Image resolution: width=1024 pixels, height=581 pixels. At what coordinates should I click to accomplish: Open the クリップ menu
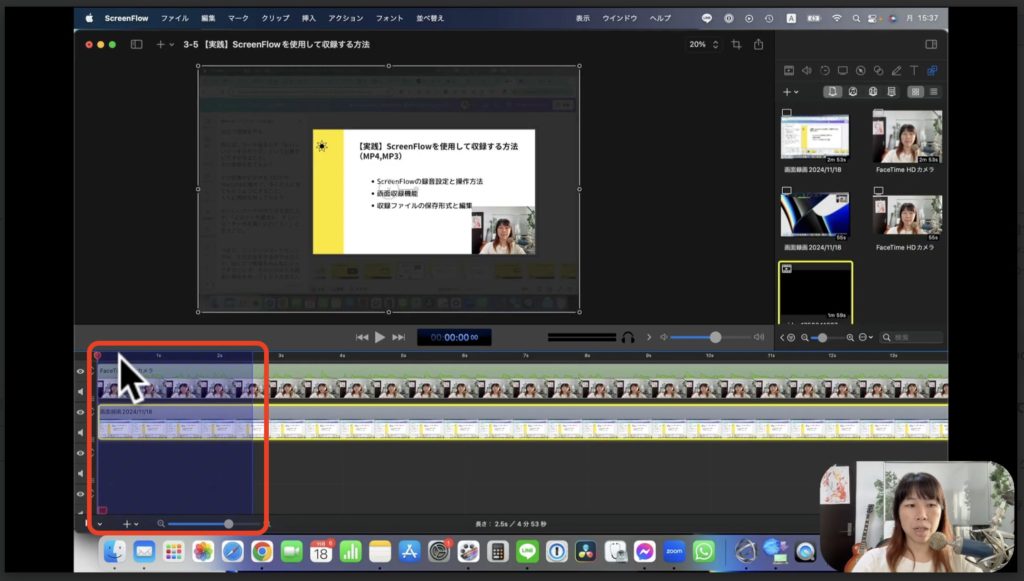tap(275, 18)
